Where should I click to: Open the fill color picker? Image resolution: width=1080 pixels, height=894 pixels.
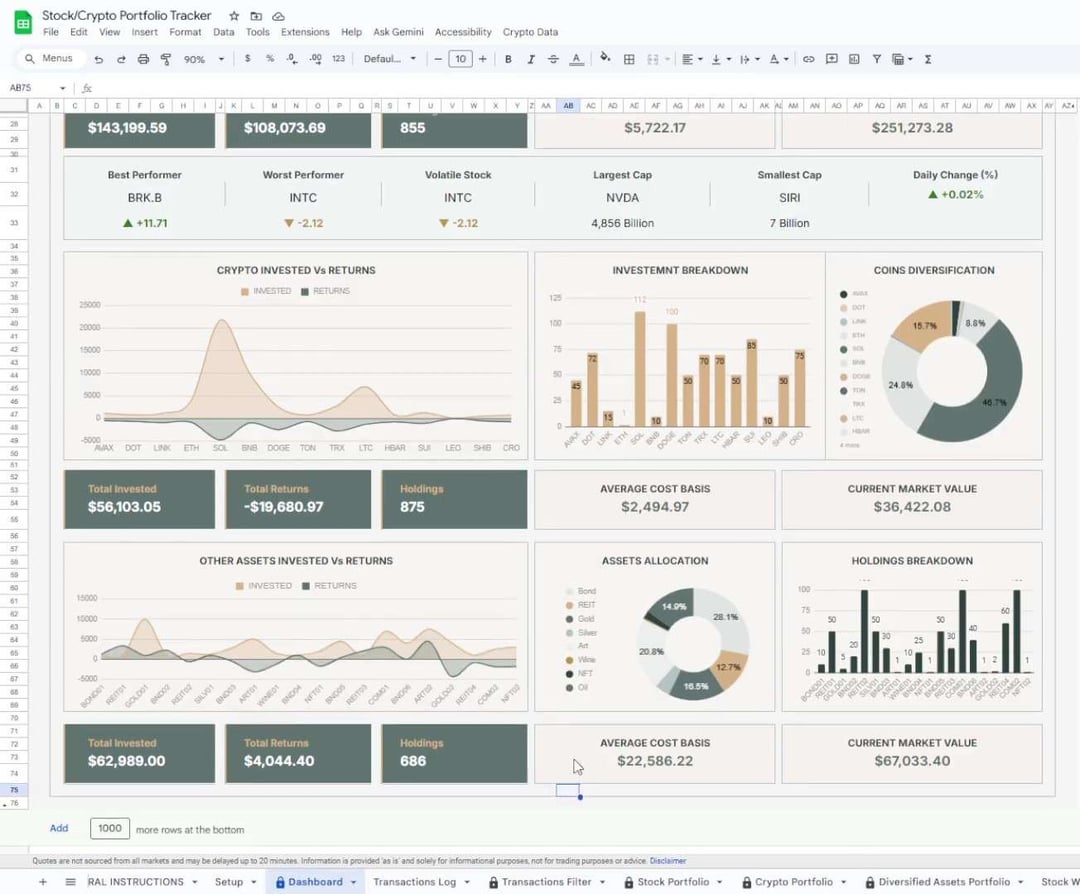605,59
